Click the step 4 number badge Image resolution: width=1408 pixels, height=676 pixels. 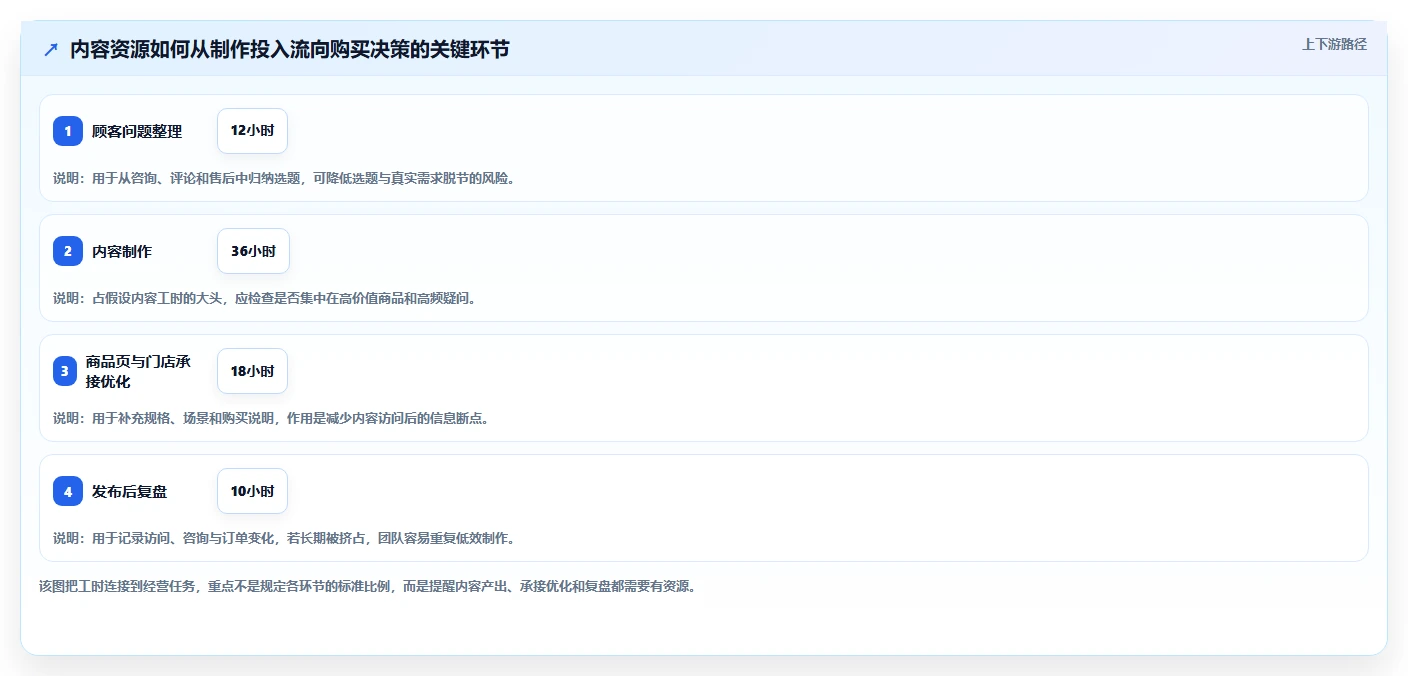68,491
